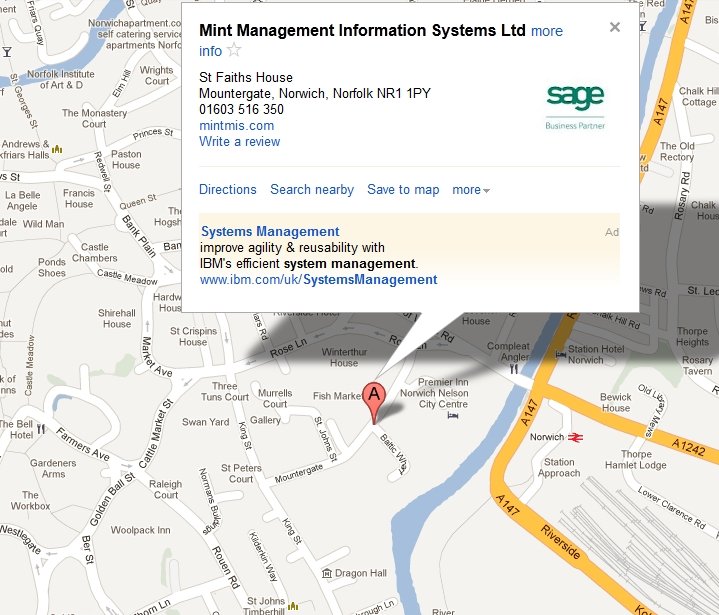Click the St Andrews Halls landmark icon
The width and height of the screenshot is (719, 615).
(57, 149)
